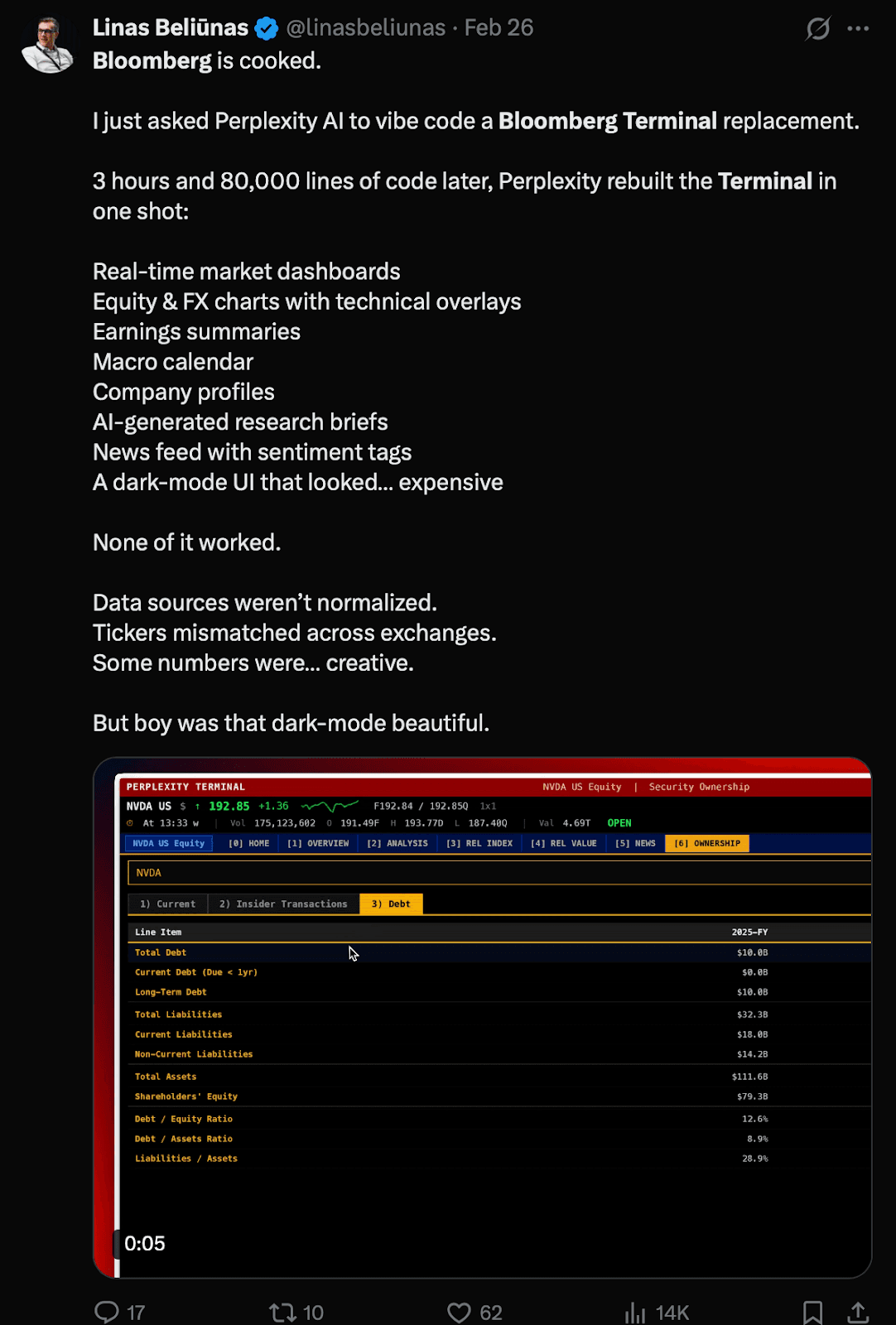Like the tweet with heart showing 62
The height and width of the screenshot is (1325, 896).
click(459, 1312)
